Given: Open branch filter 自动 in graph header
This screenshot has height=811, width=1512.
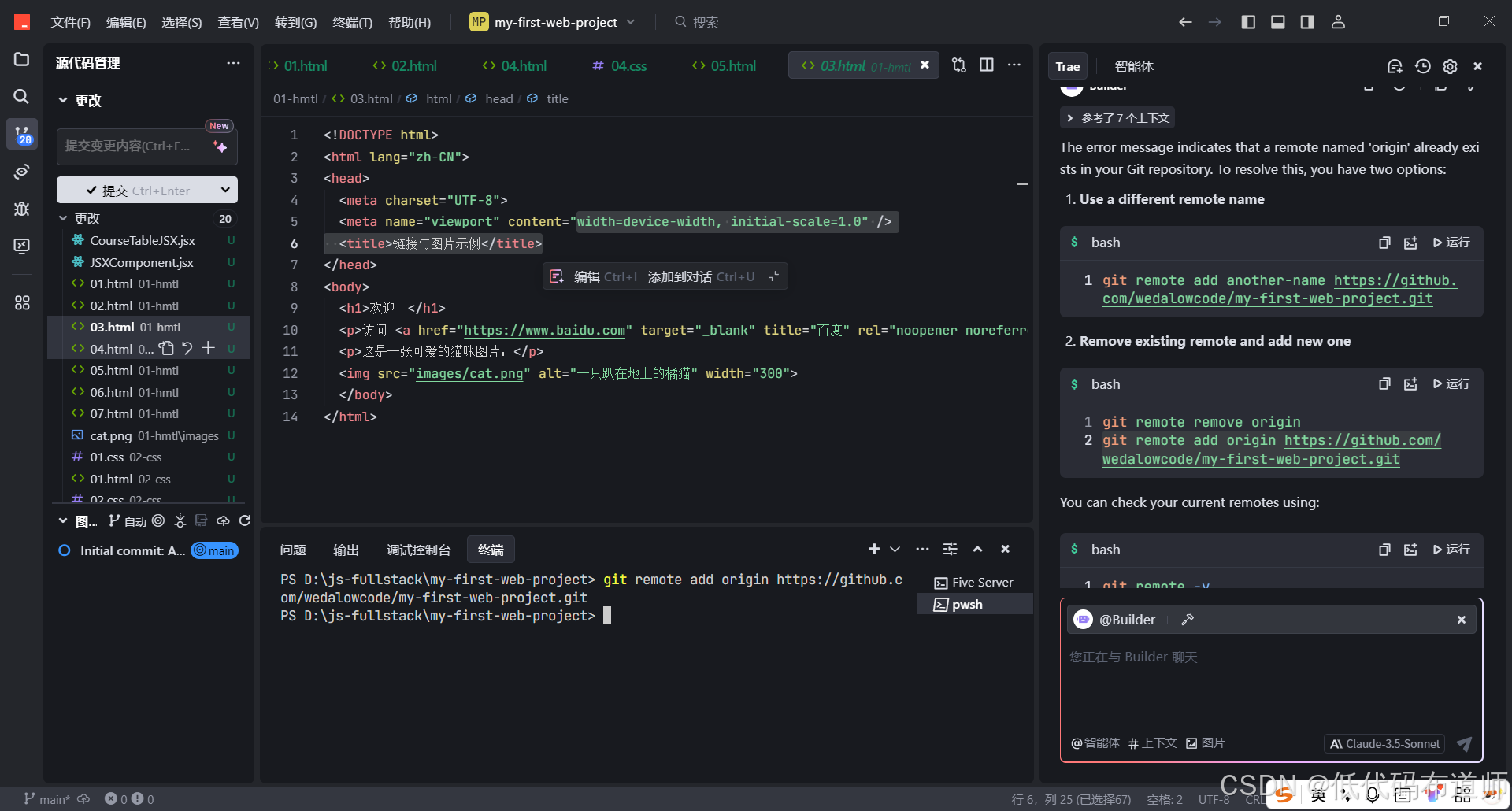Looking at the screenshot, I should point(128,520).
